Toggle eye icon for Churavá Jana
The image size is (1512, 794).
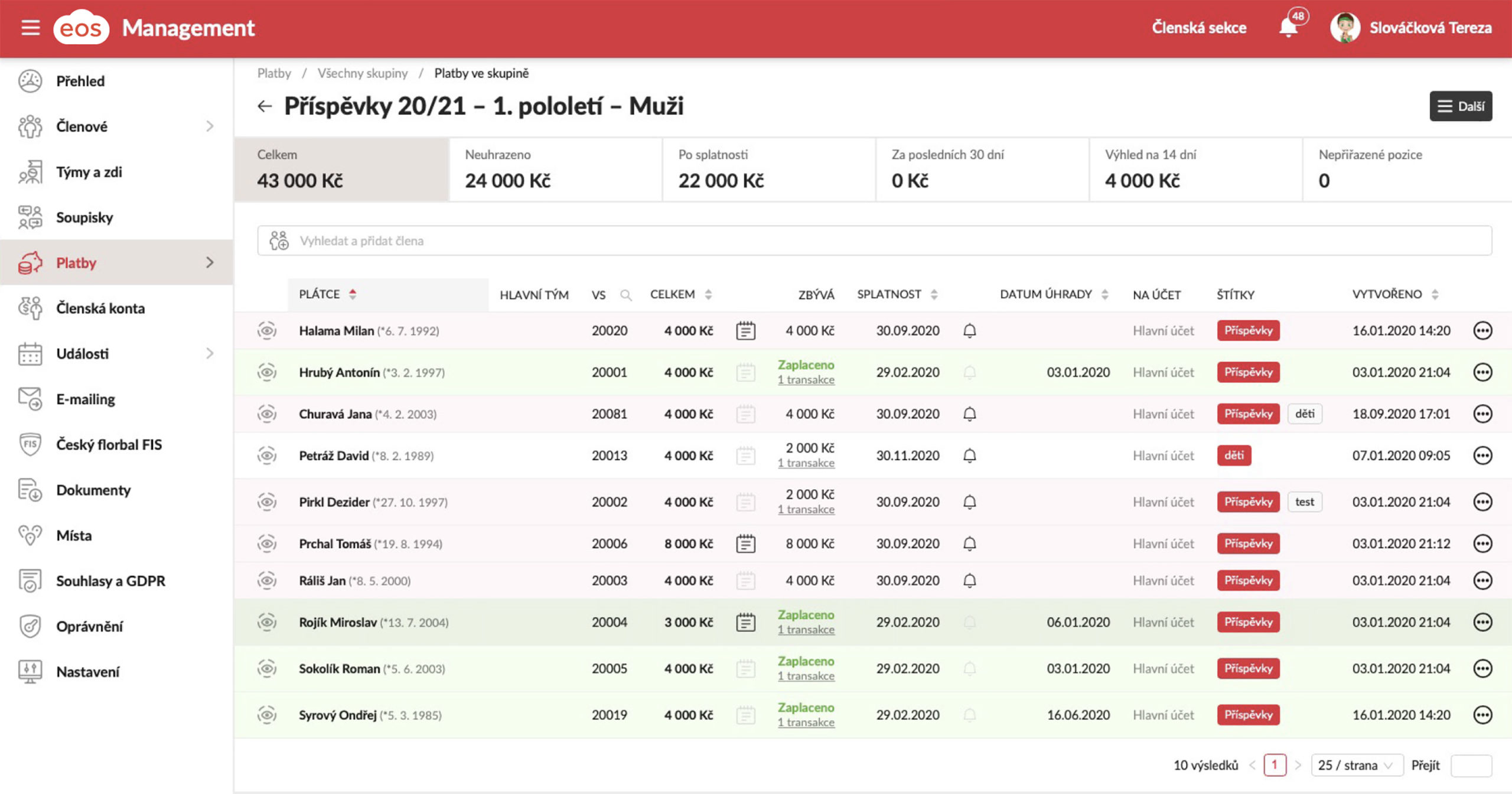(x=267, y=414)
